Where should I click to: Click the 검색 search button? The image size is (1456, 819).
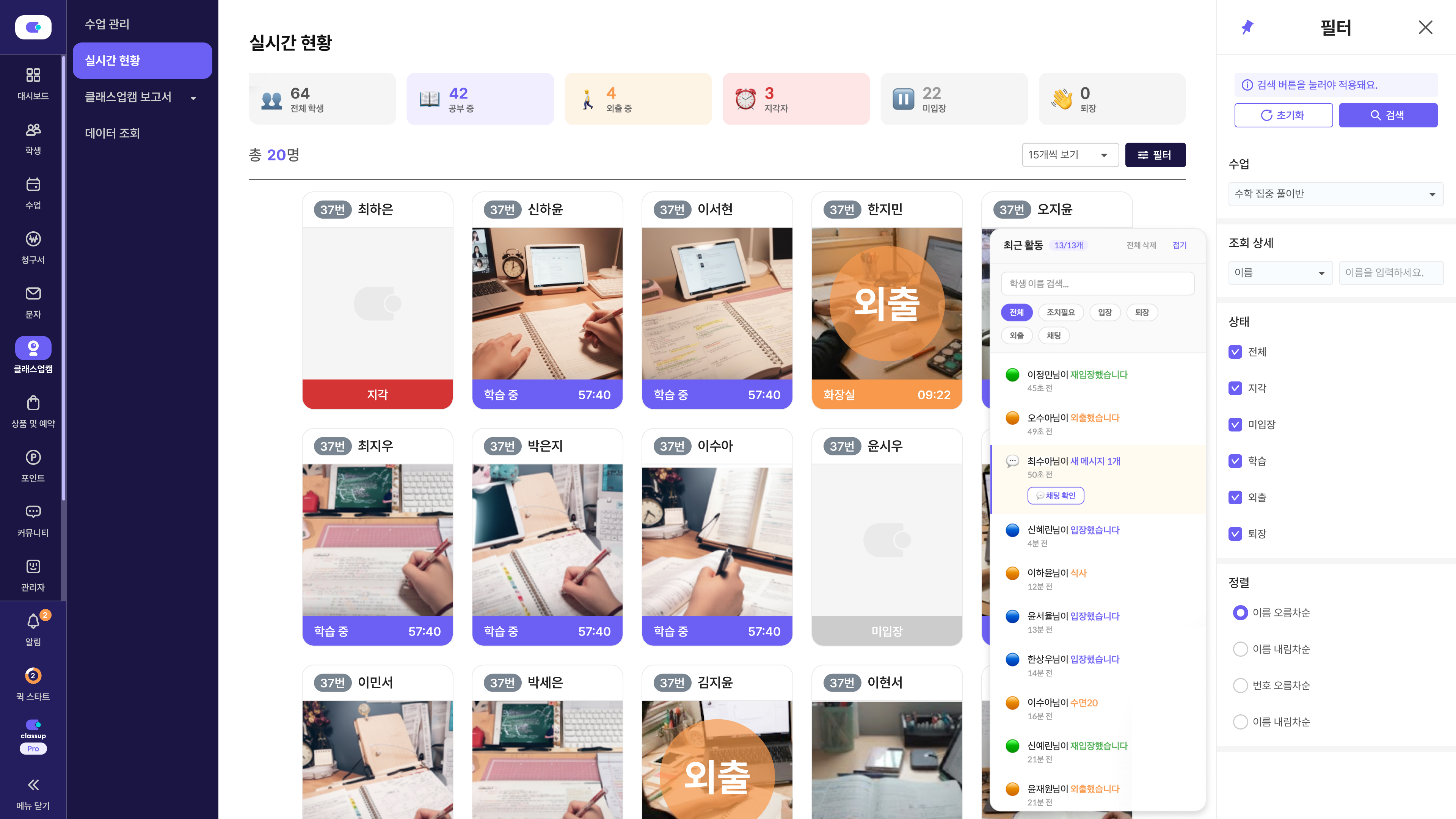tap(1388, 115)
